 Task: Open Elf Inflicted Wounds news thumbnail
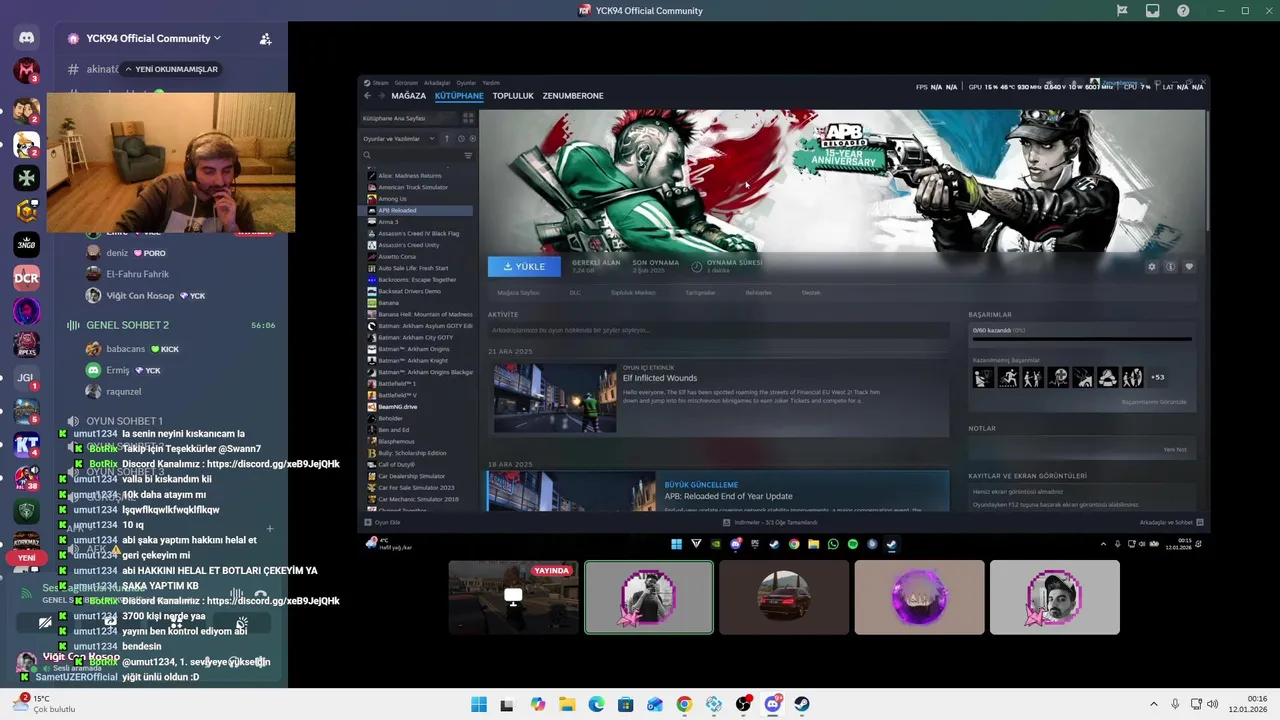[x=554, y=397]
